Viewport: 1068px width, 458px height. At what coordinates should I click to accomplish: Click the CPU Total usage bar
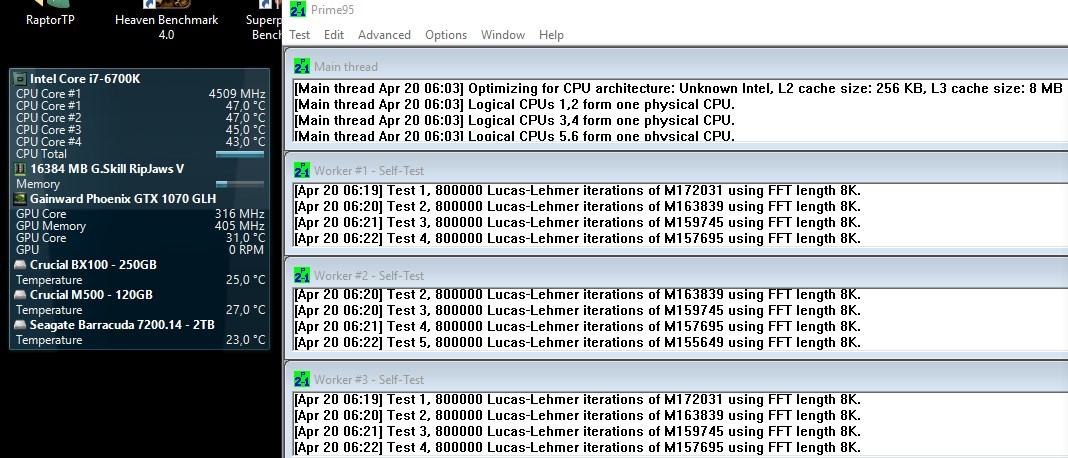coord(240,154)
